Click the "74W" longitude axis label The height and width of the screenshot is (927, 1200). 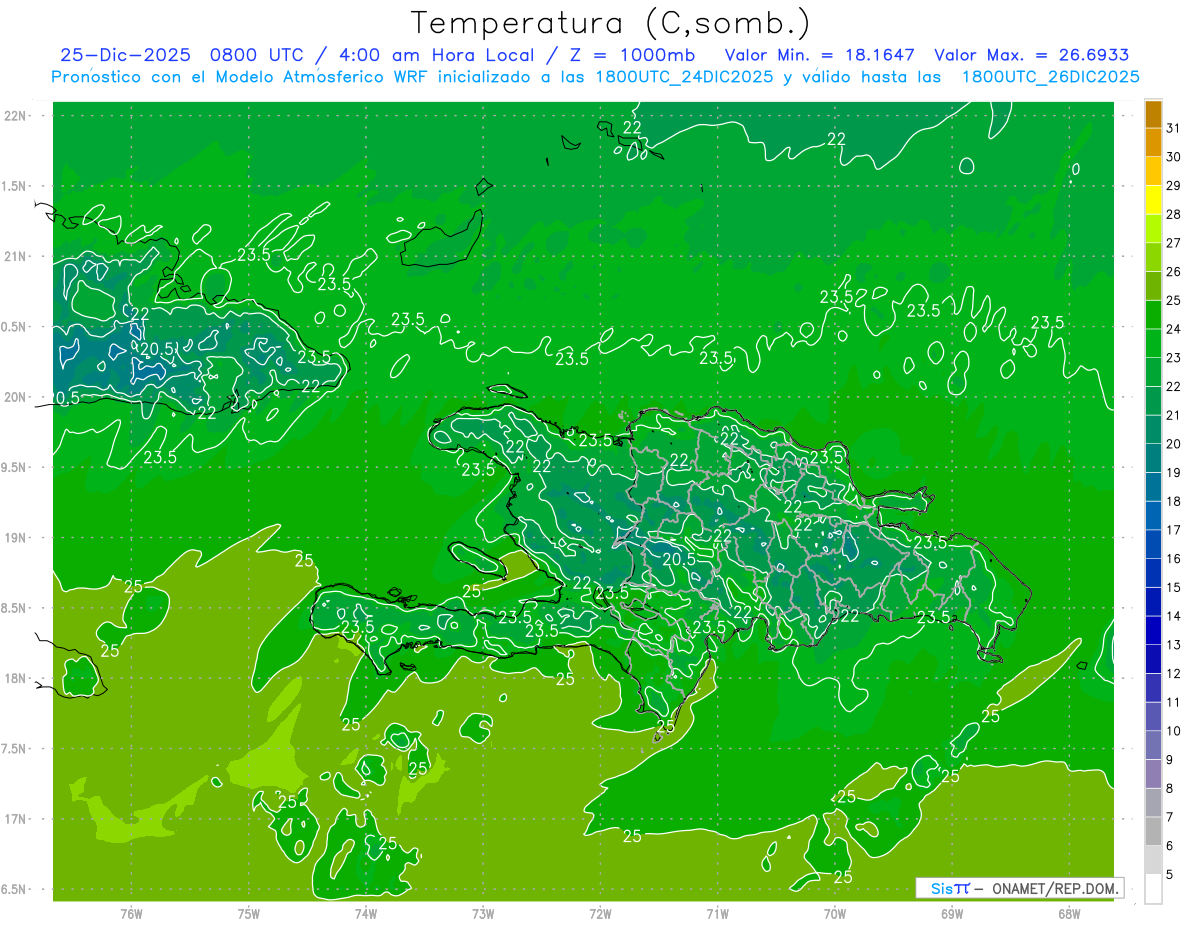[x=366, y=913]
